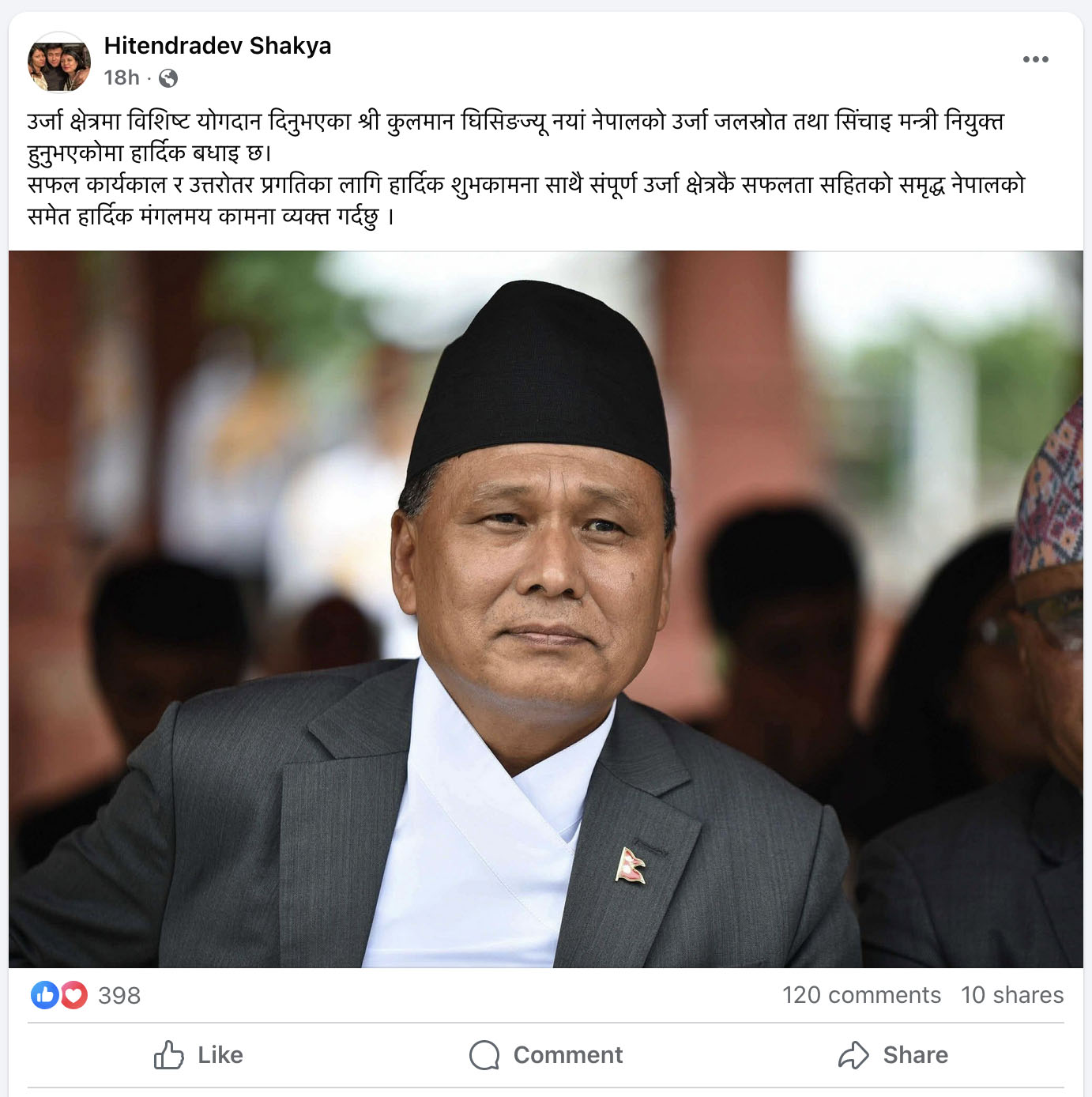The image size is (1092, 1097).
Task: Open the 398 reactions list
Action: click(119, 995)
